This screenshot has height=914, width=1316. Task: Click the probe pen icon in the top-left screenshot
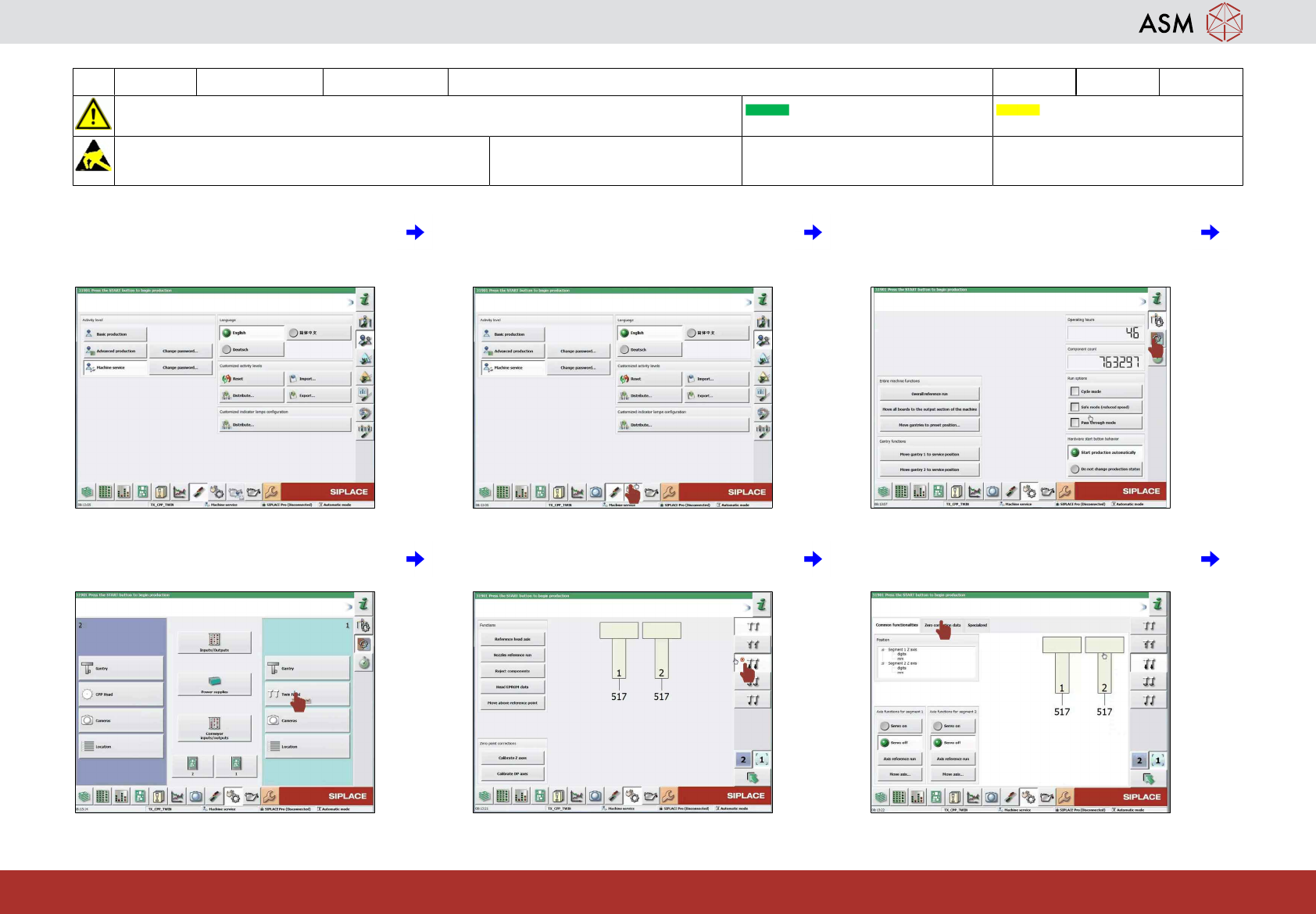point(199,491)
